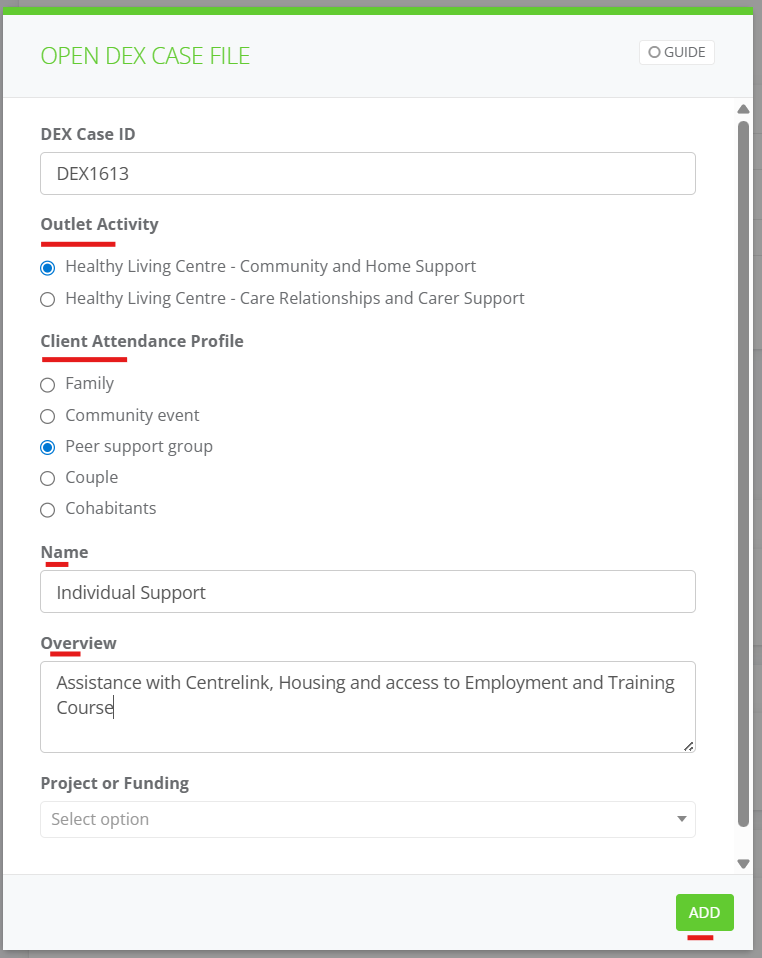Click the Outlet Activity label

tap(100, 224)
